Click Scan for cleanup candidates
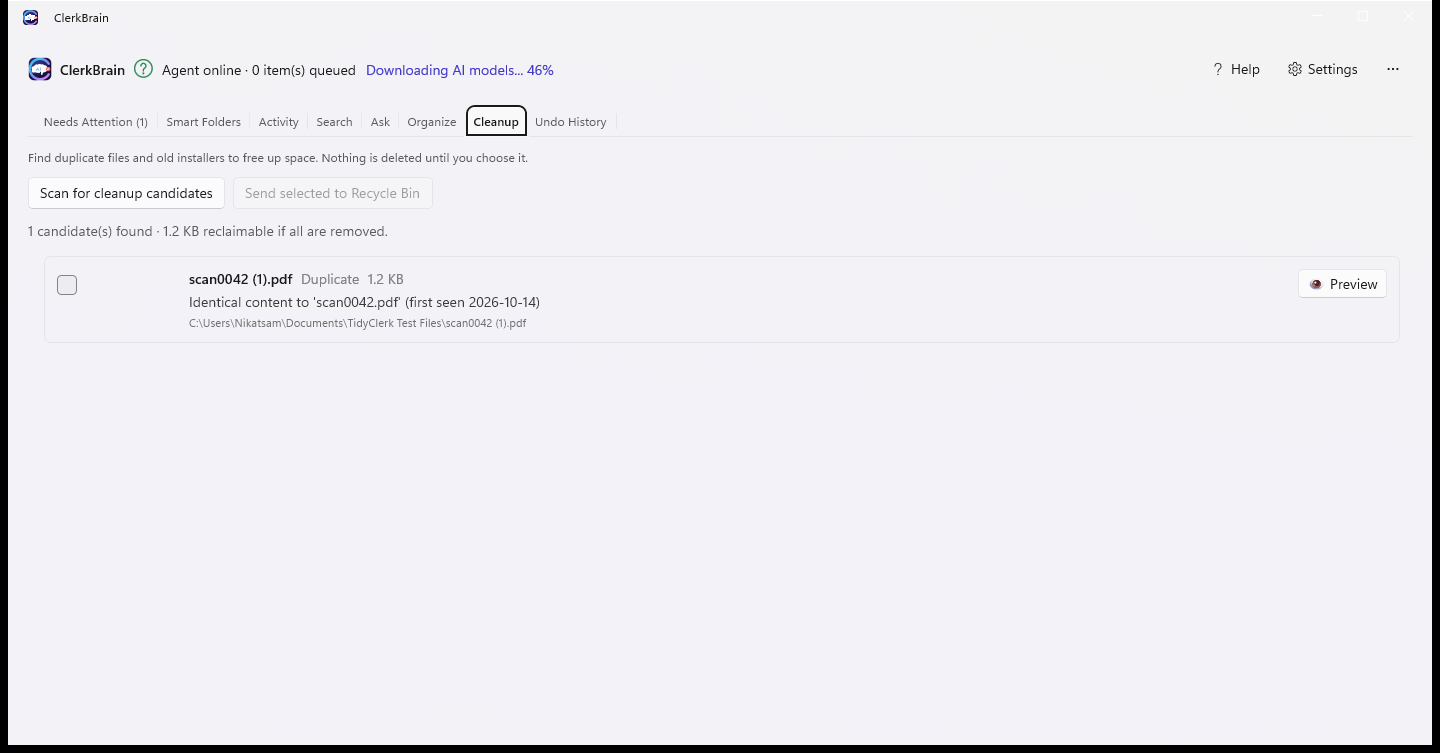This screenshot has height=753, width=1440. click(x=126, y=193)
